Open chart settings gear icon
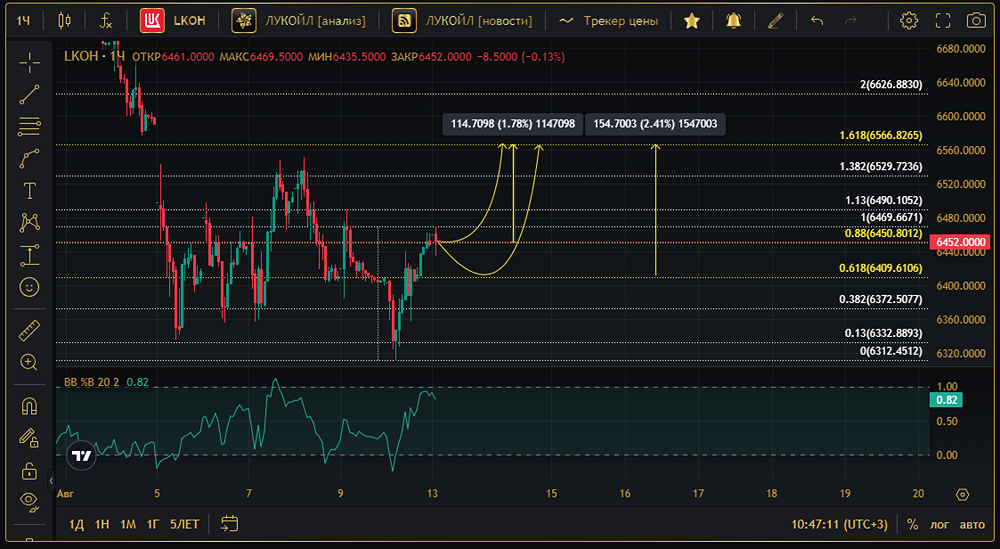 (x=909, y=21)
